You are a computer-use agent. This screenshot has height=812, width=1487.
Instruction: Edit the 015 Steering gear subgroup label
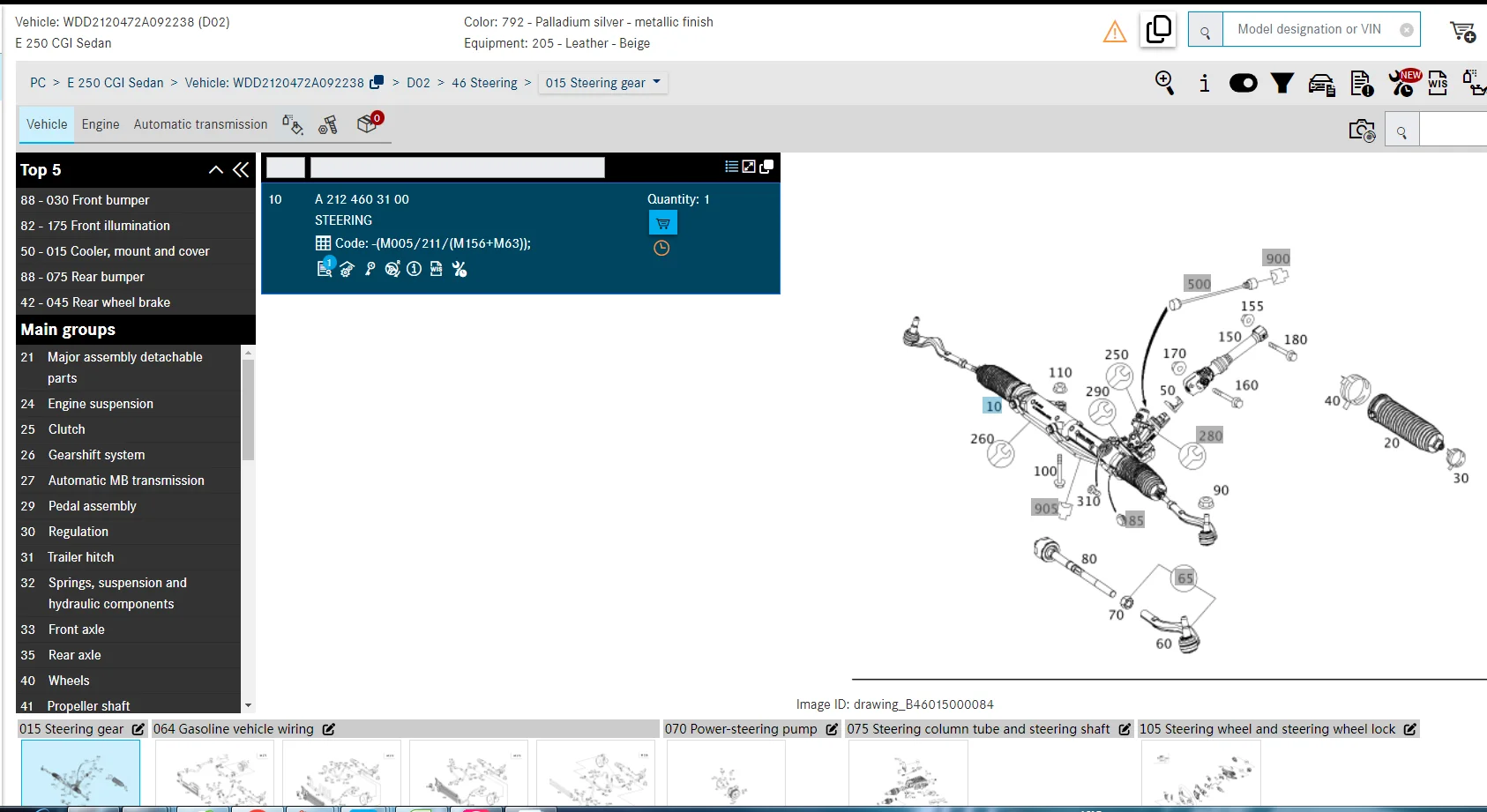pos(138,729)
